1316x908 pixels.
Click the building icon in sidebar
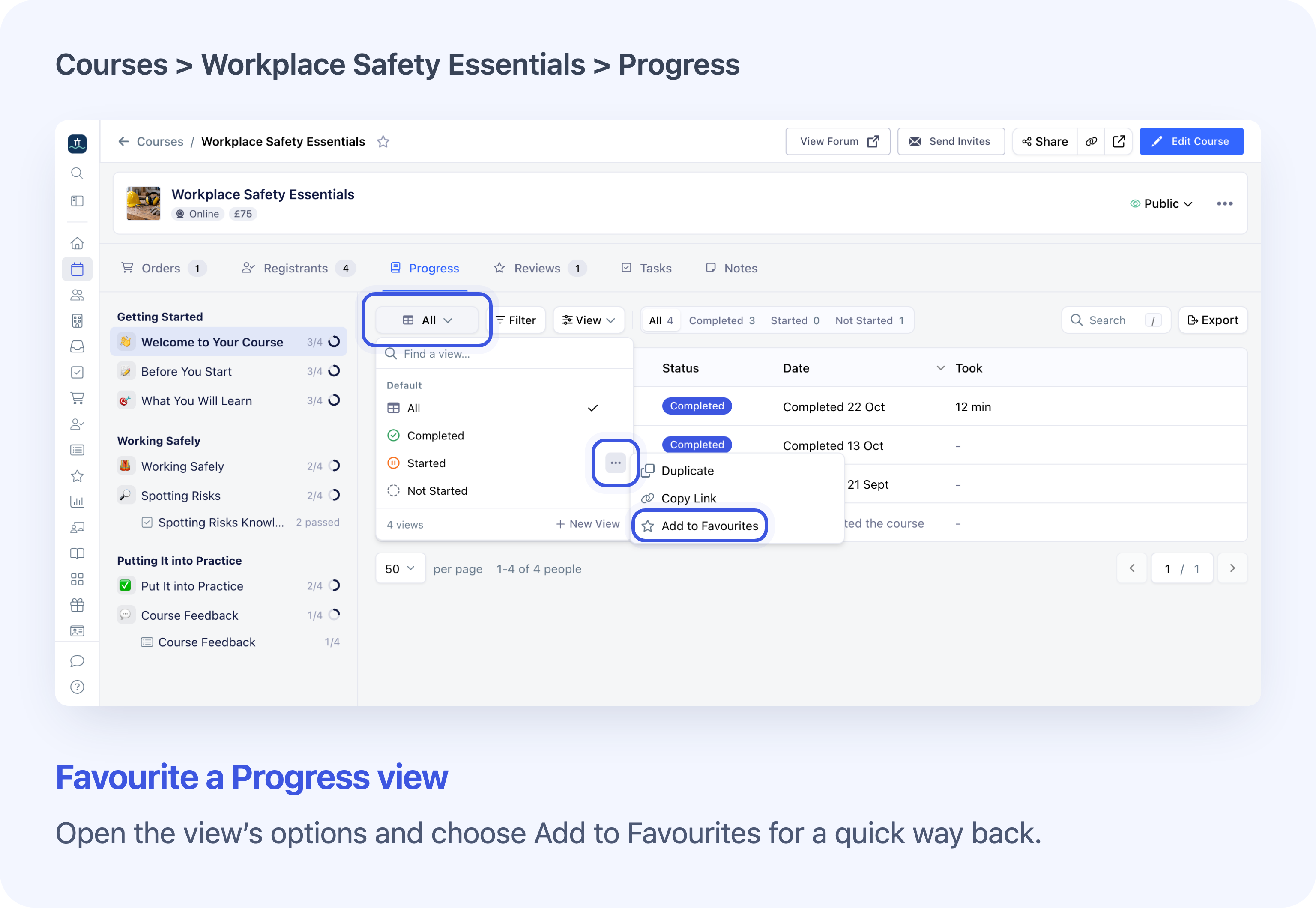click(x=77, y=321)
